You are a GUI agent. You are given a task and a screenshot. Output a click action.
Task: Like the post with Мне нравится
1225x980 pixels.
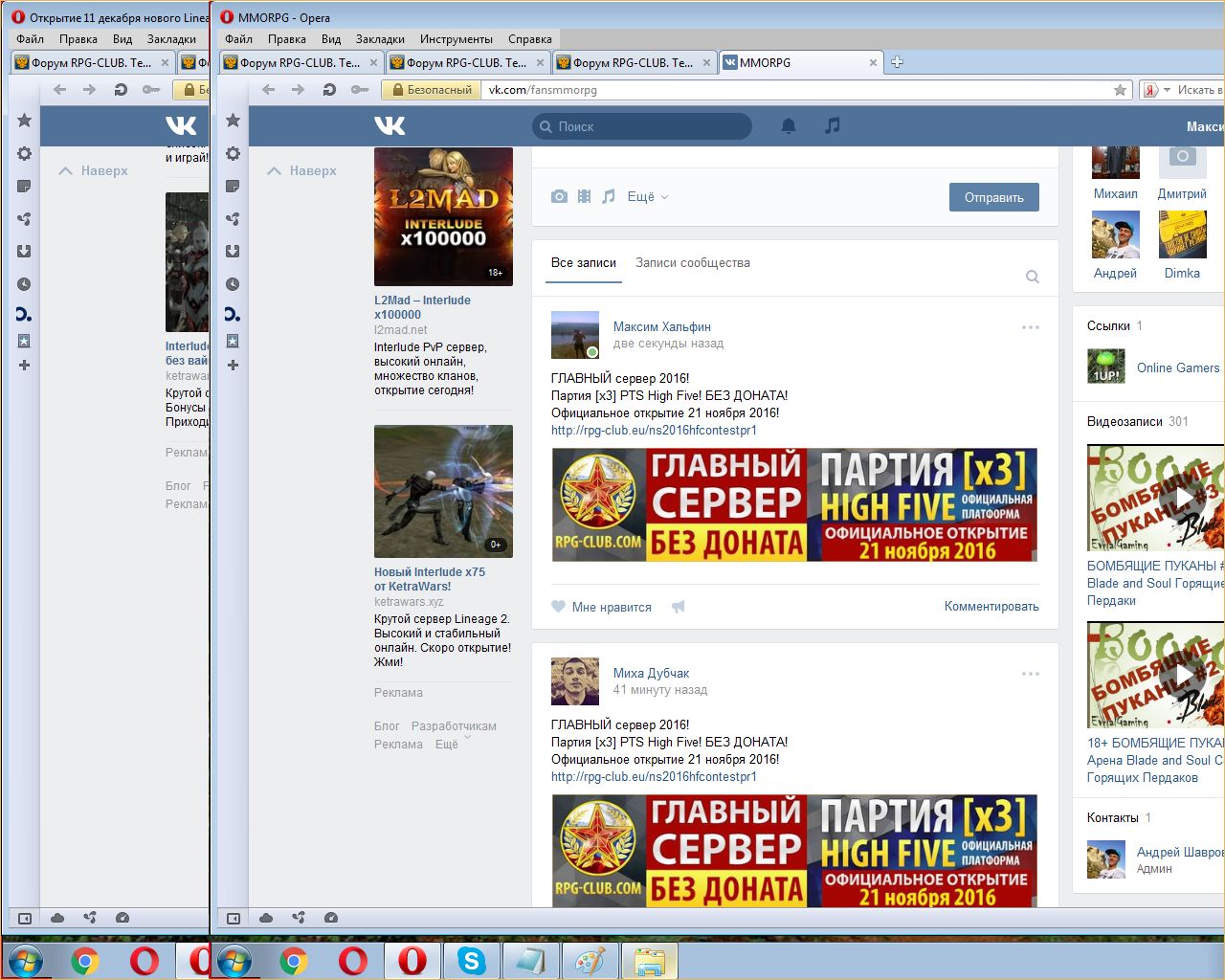[x=602, y=607]
